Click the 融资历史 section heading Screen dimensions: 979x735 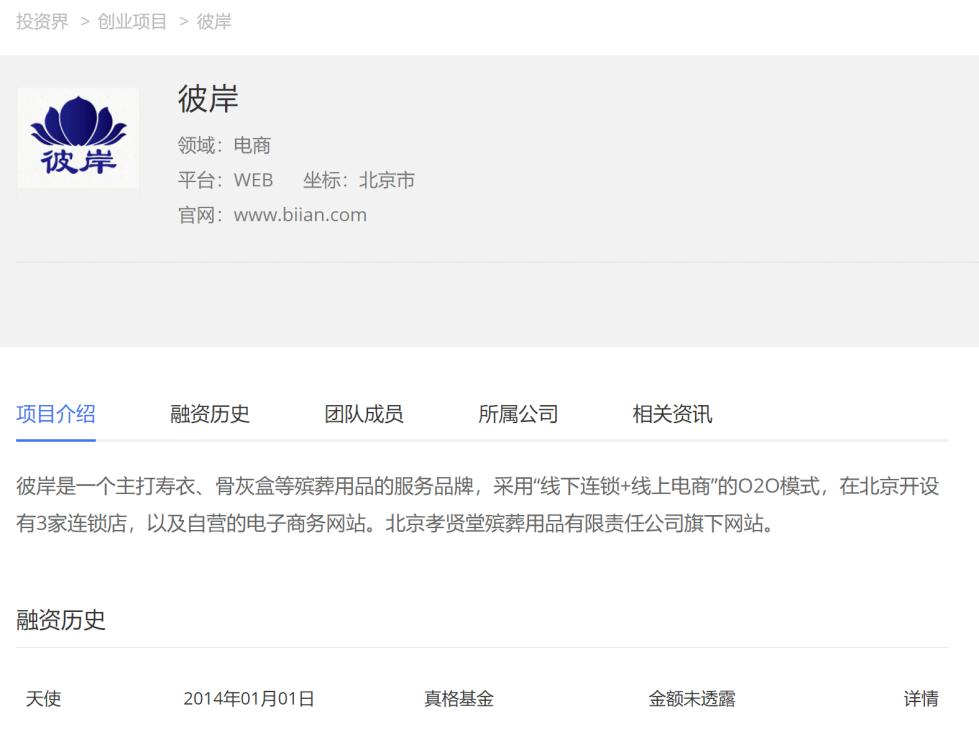point(61,620)
